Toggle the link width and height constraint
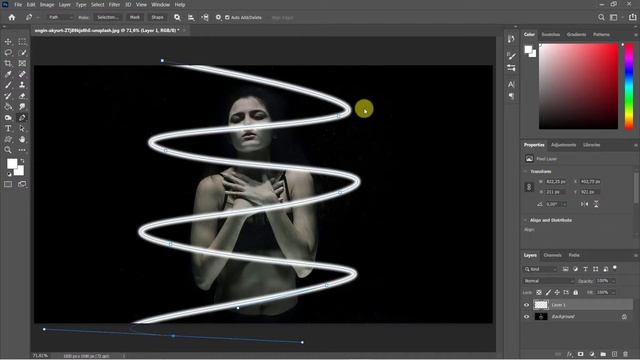This screenshot has width=640, height=360. [529, 187]
